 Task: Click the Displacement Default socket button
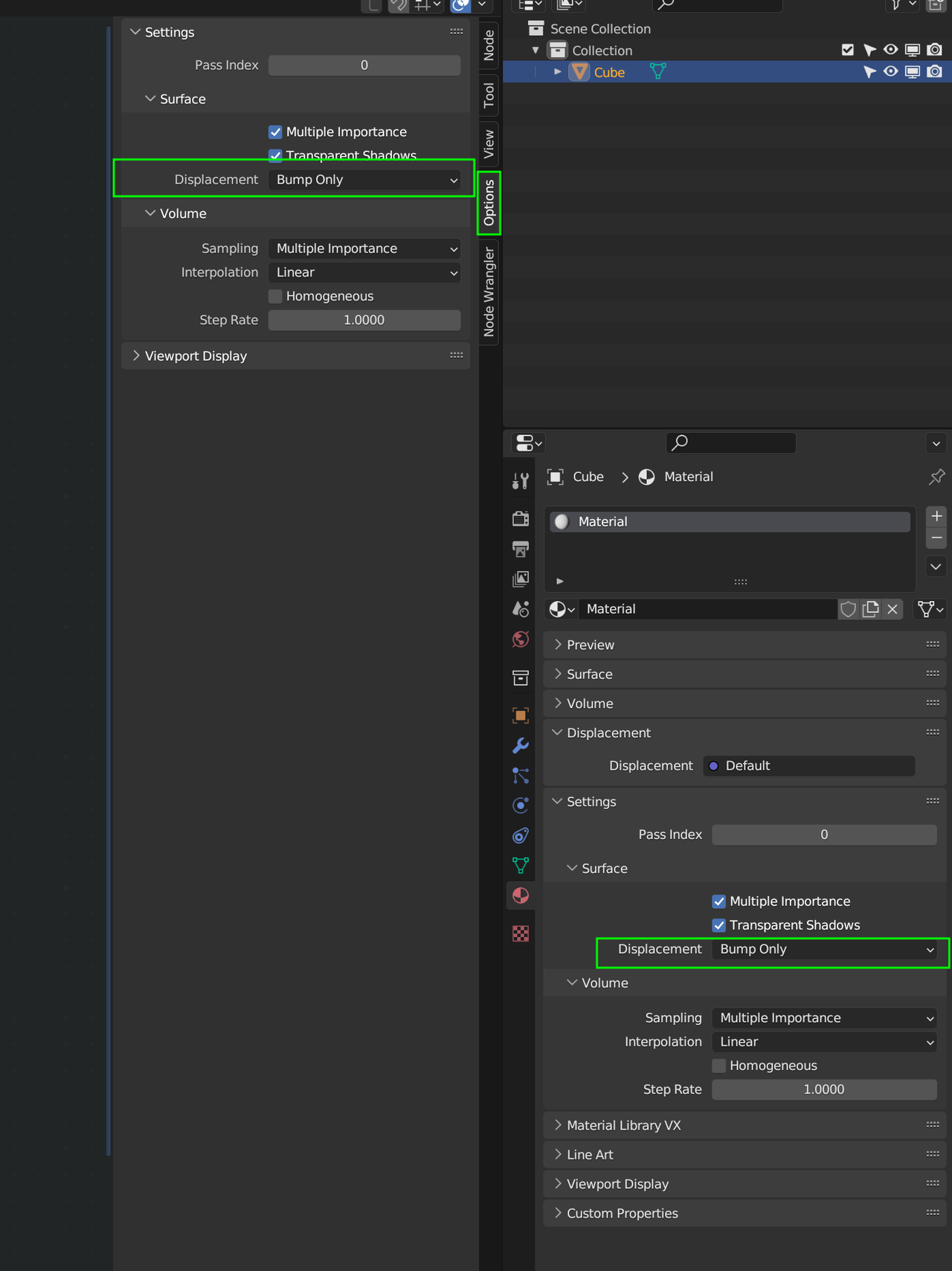click(808, 766)
